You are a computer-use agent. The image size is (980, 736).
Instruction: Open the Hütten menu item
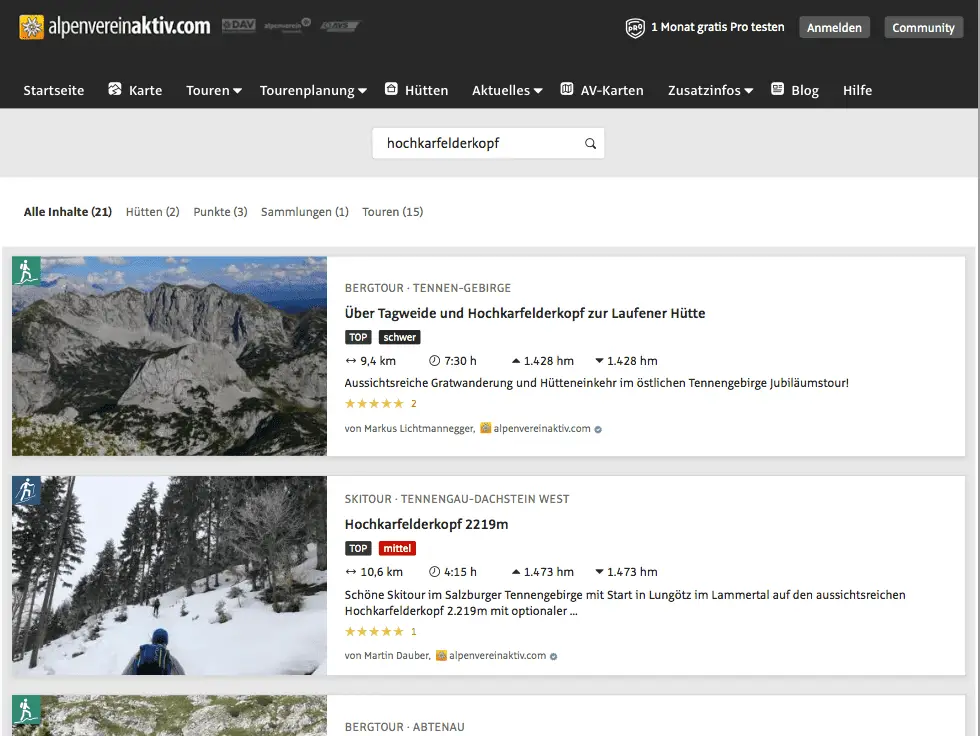426,91
